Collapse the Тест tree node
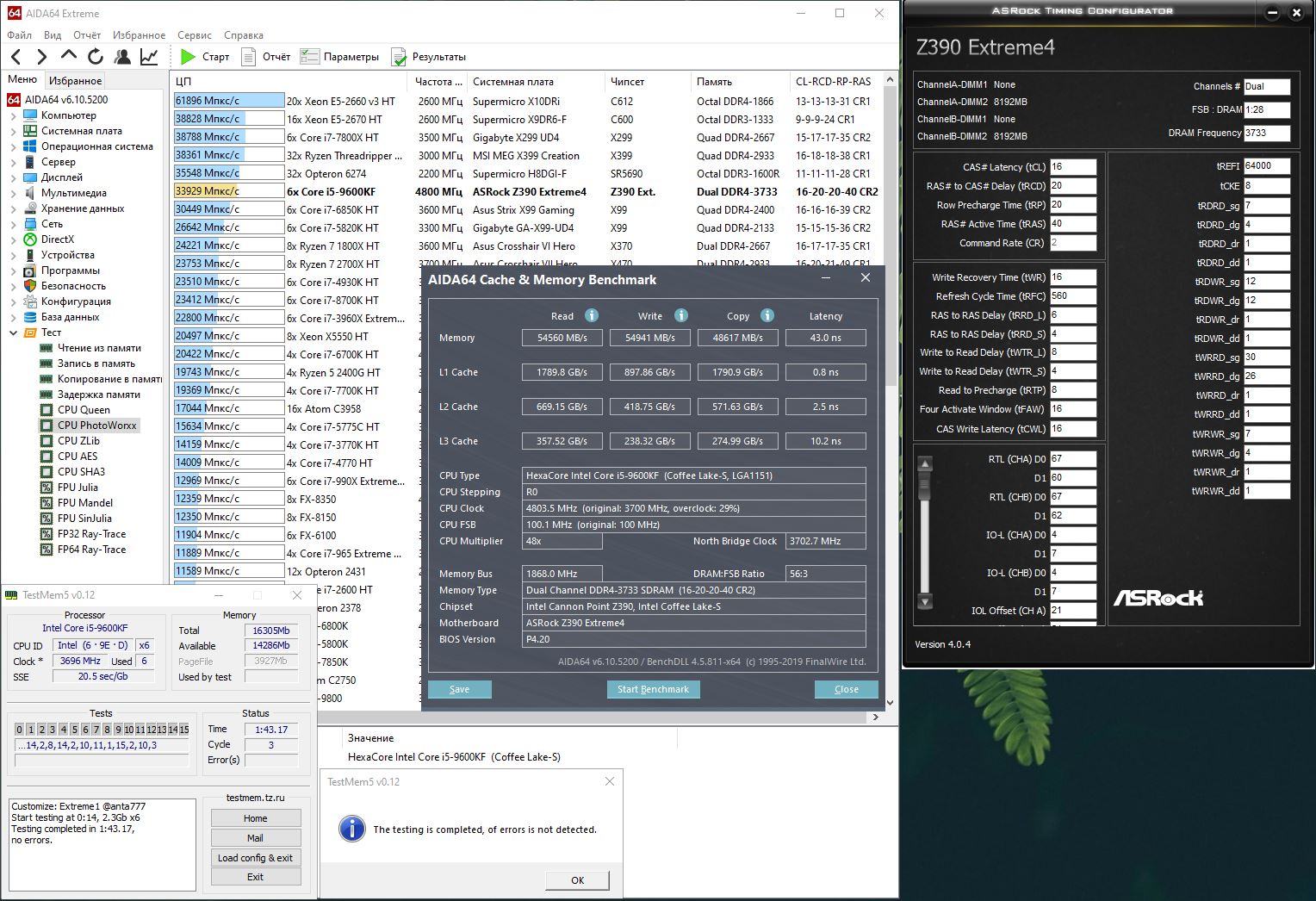 [x=14, y=332]
